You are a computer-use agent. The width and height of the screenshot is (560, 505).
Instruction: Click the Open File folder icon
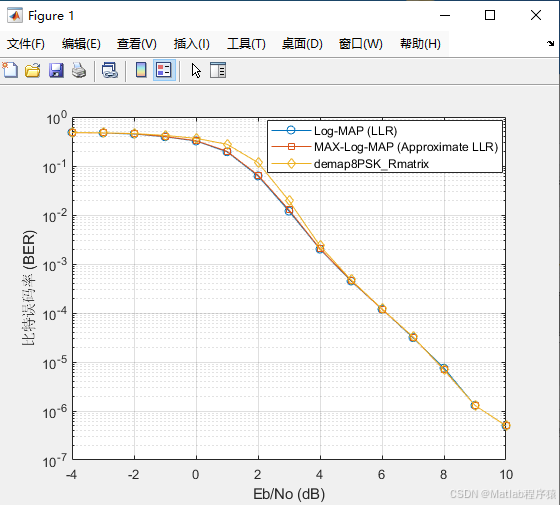[x=33, y=70]
